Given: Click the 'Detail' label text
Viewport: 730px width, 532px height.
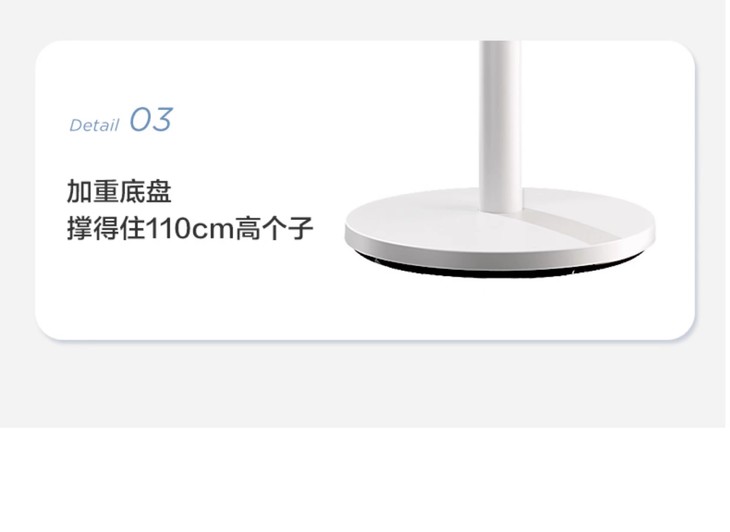Looking at the screenshot, I should [x=94, y=125].
